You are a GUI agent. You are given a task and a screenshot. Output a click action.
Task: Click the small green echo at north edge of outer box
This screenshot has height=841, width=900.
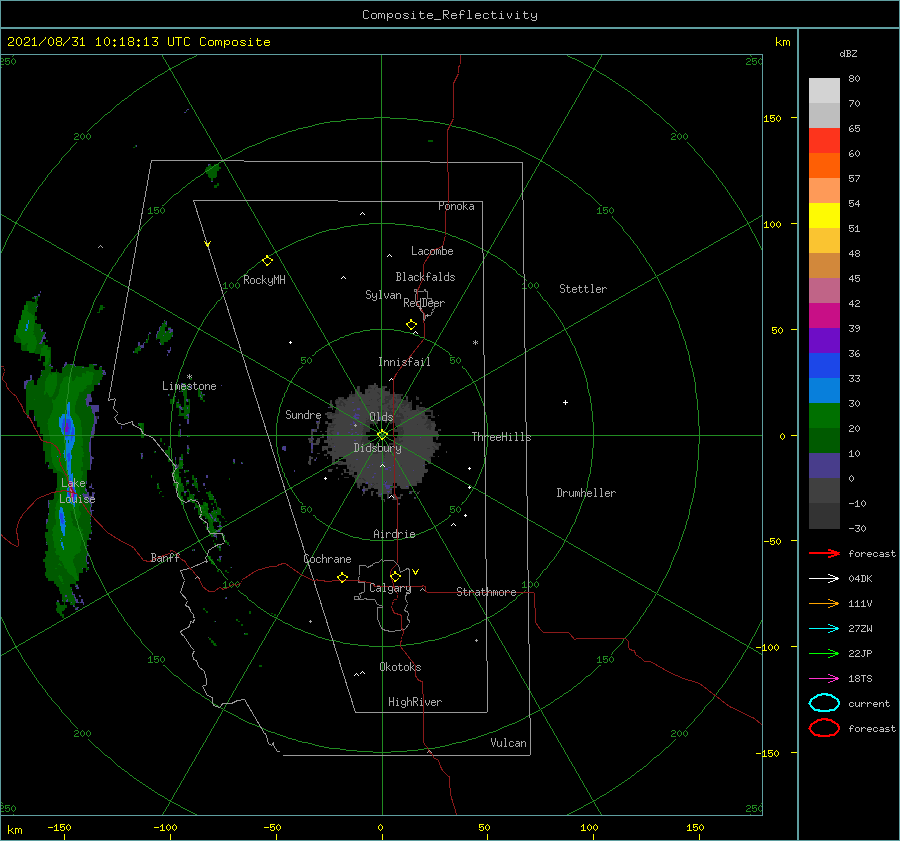(x=213, y=171)
